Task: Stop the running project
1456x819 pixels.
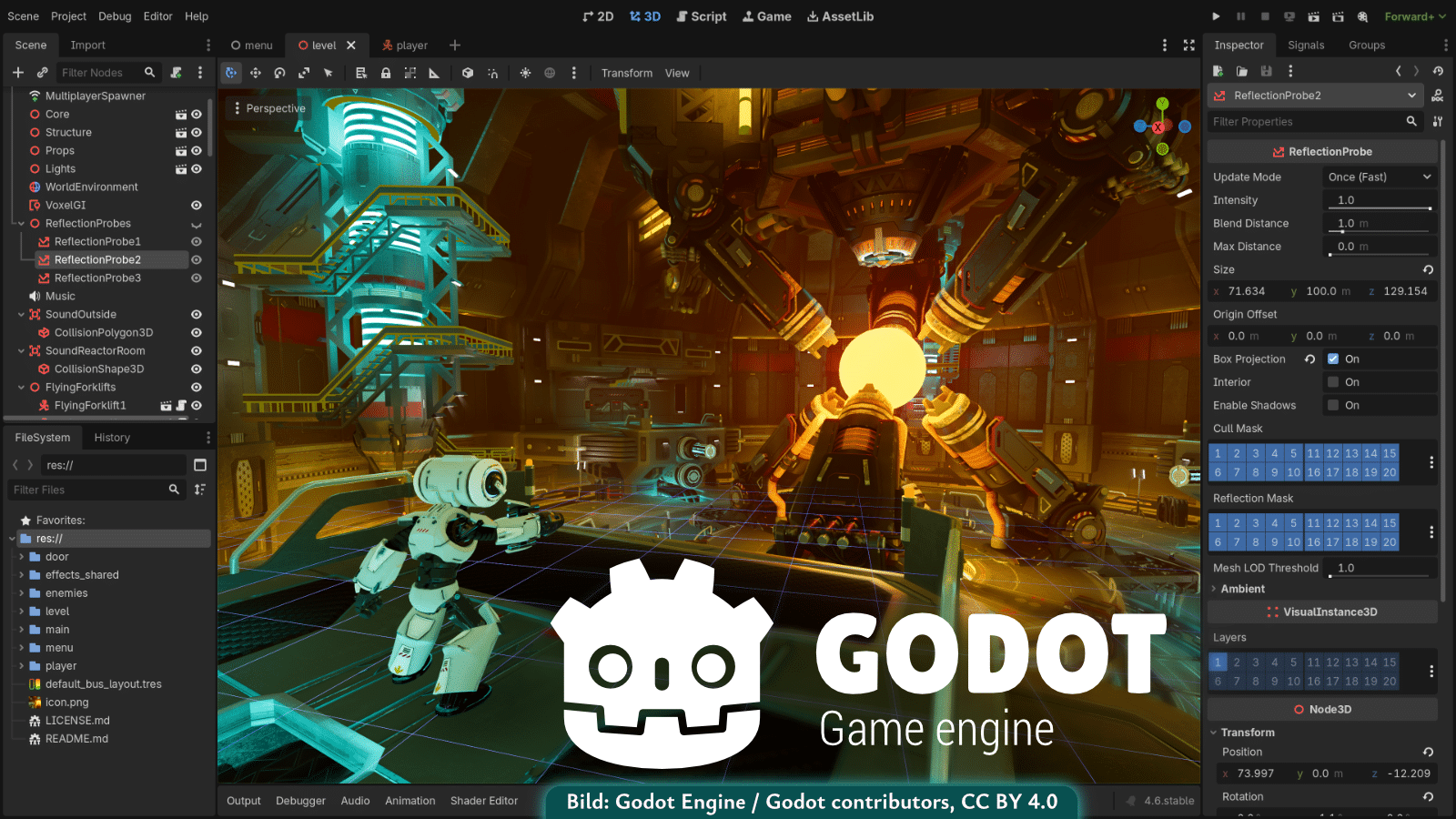Action: [x=1265, y=16]
